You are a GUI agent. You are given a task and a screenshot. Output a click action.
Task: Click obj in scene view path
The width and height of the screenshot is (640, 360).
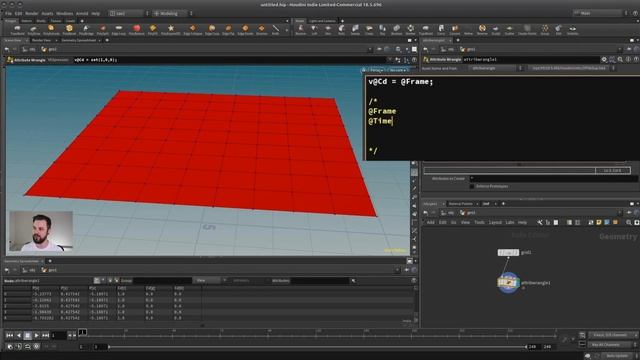pyautogui.click(x=29, y=49)
